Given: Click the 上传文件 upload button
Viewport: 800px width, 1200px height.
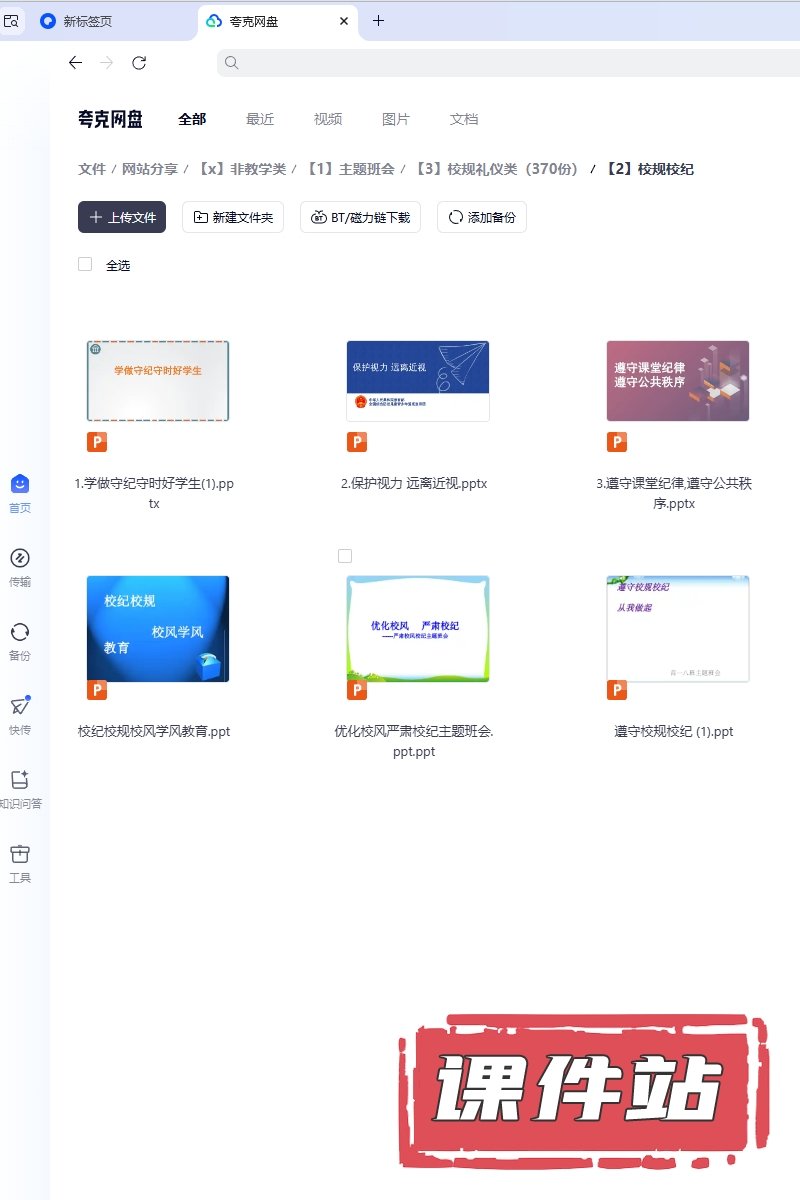Looking at the screenshot, I should 122,217.
